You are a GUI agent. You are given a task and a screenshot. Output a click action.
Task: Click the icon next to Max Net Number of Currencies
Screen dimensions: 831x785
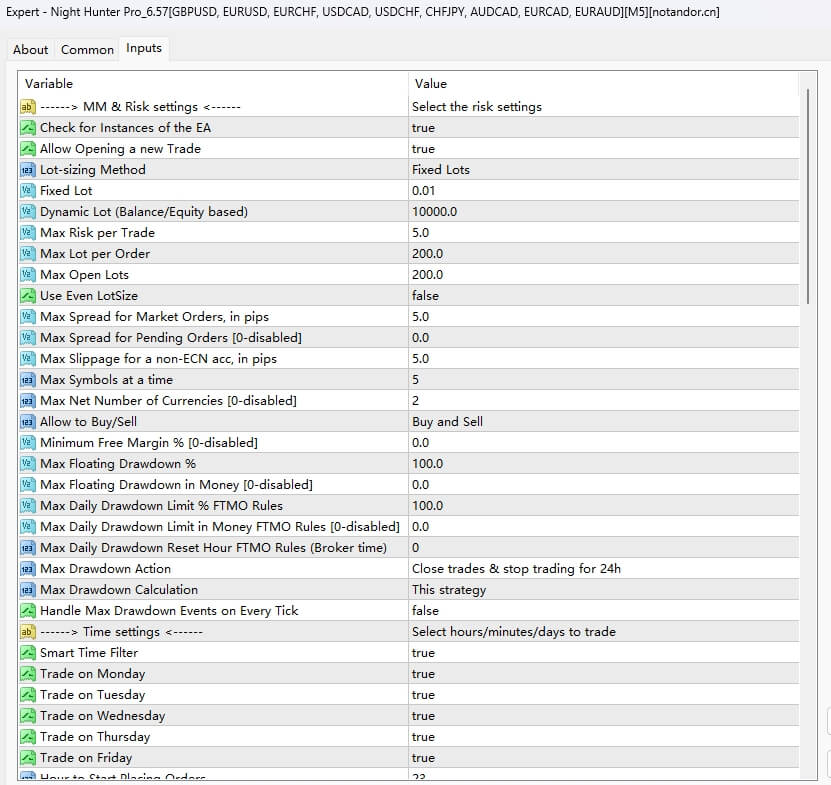[28, 401]
